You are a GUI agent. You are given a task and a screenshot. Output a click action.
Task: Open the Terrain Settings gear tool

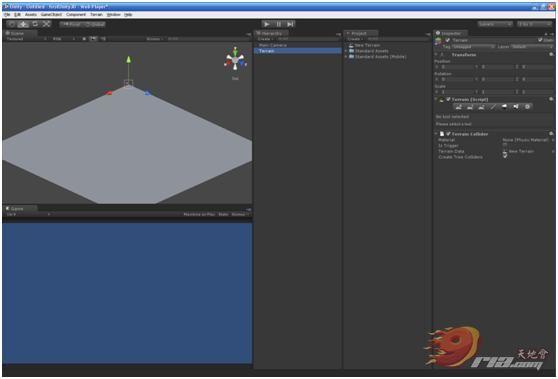coord(527,106)
